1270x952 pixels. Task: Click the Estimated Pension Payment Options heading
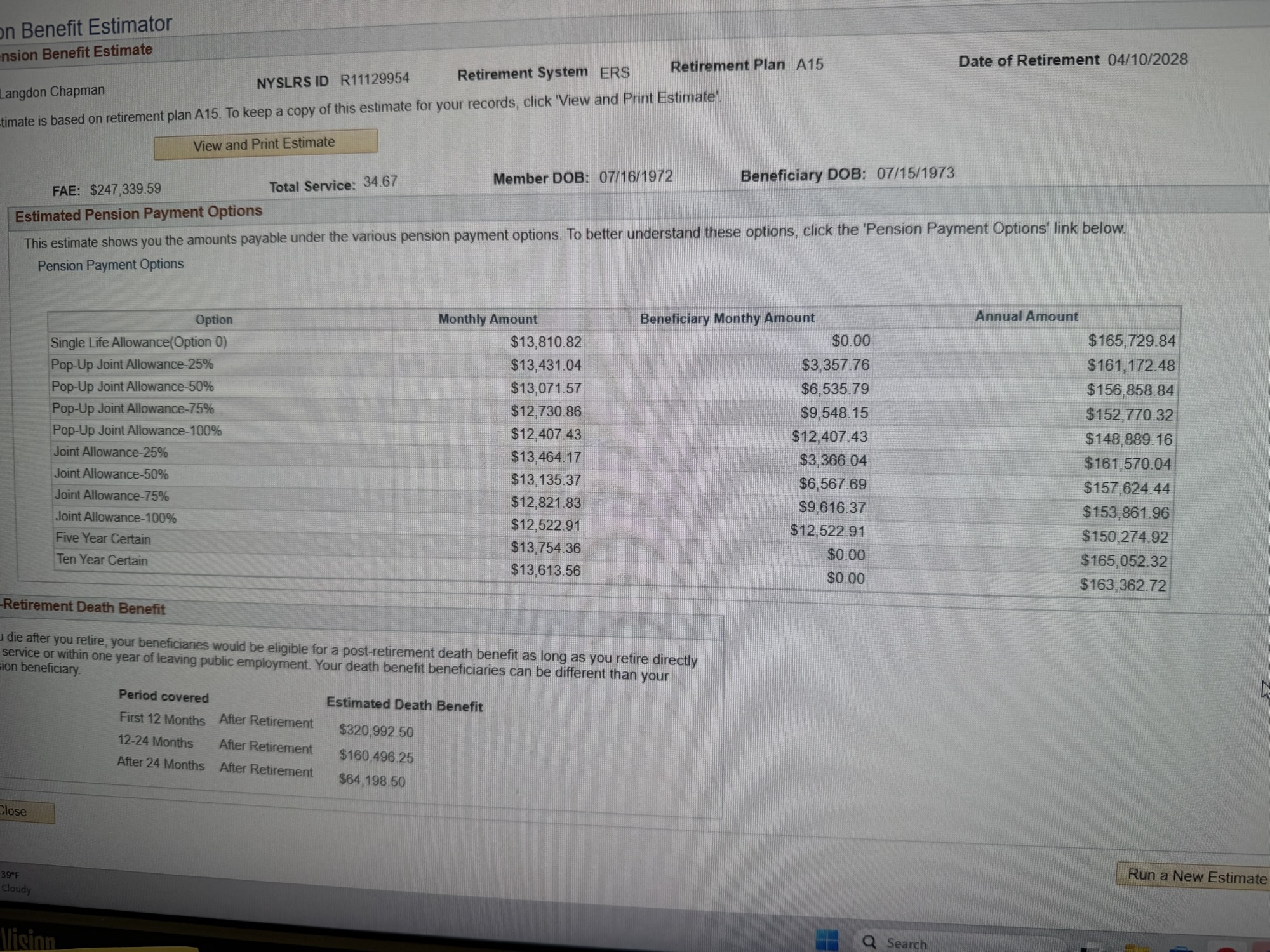point(138,213)
